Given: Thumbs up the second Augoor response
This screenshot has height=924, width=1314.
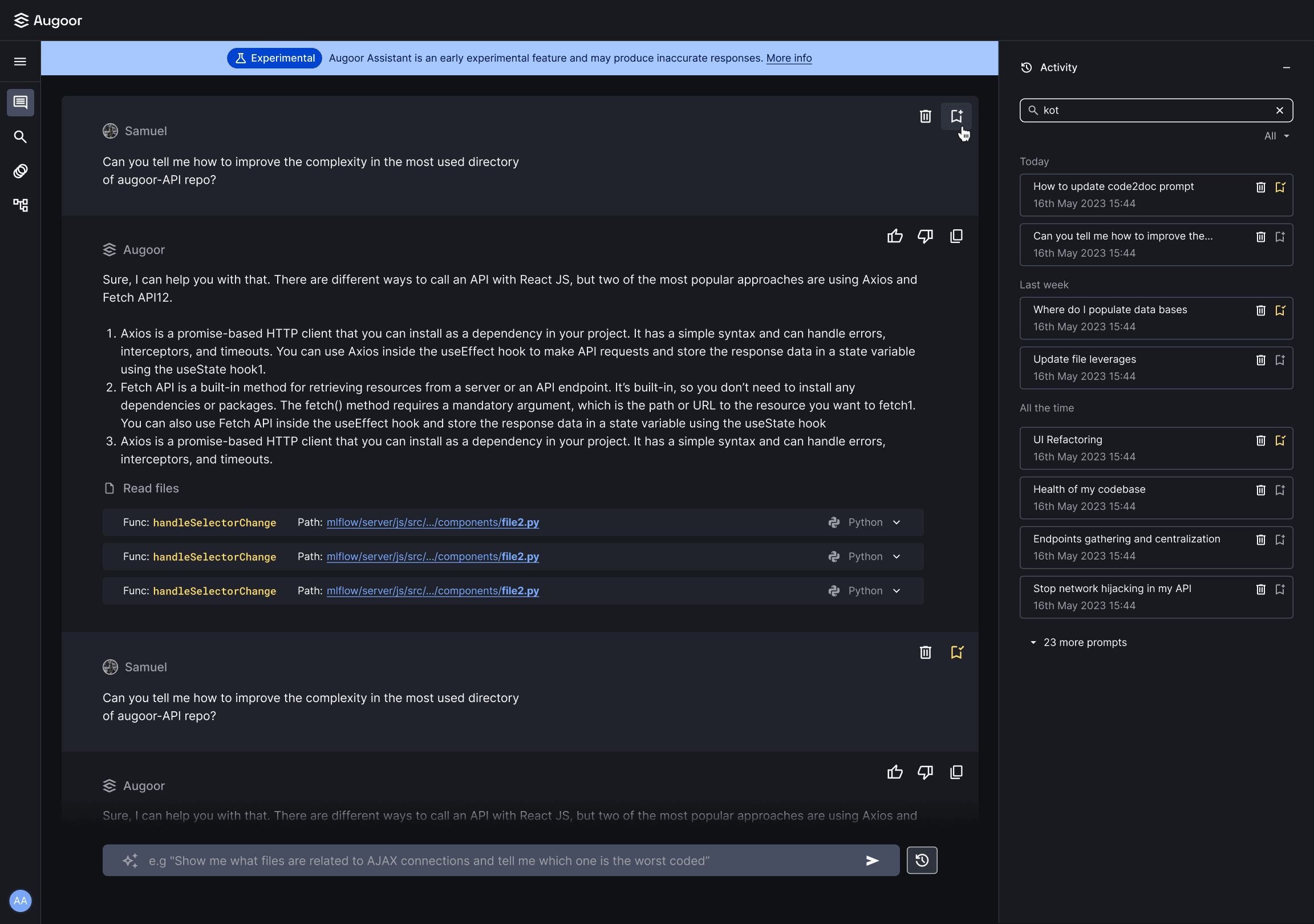Looking at the screenshot, I should tap(894, 772).
